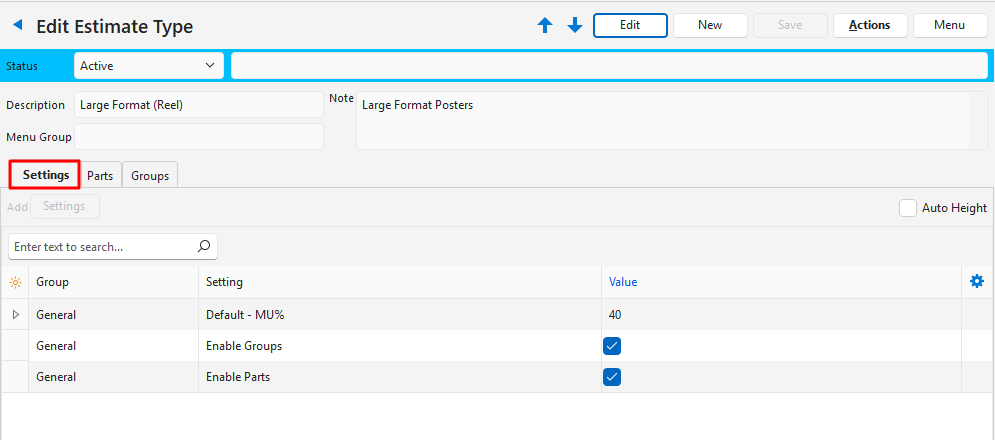Image resolution: width=995 pixels, height=440 pixels.
Task: Open the Status dropdown showing Active
Action: (x=148, y=66)
